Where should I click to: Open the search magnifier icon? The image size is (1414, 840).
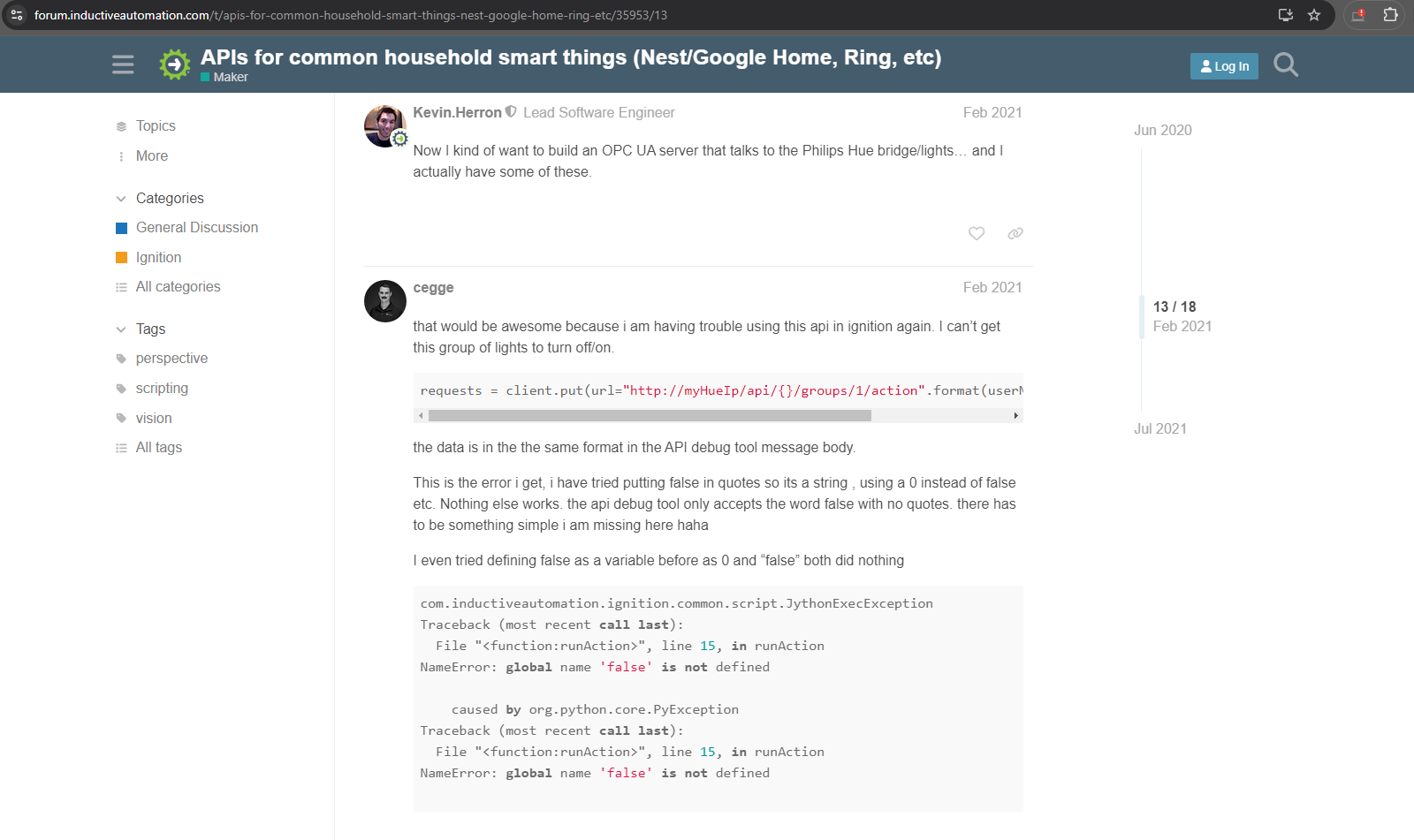coord(1286,64)
